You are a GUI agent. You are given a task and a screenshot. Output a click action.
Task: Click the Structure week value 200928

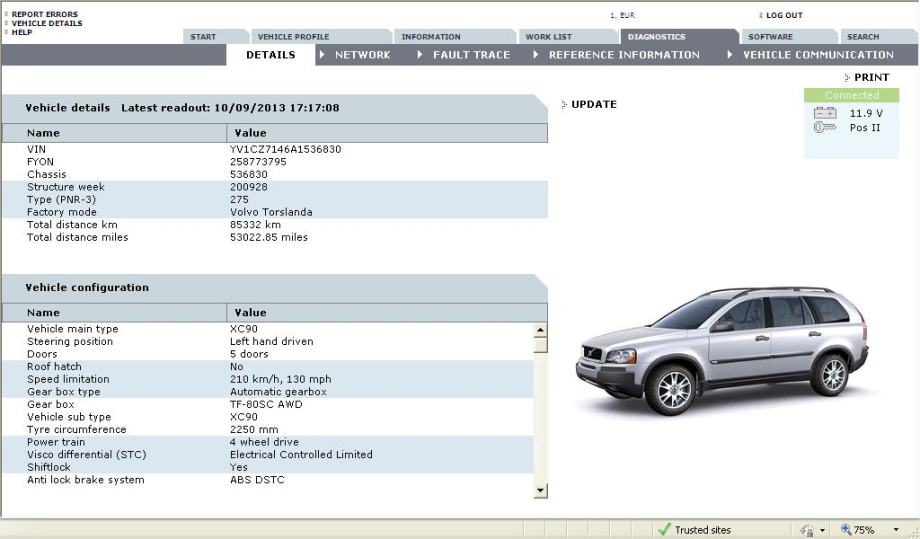249,187
